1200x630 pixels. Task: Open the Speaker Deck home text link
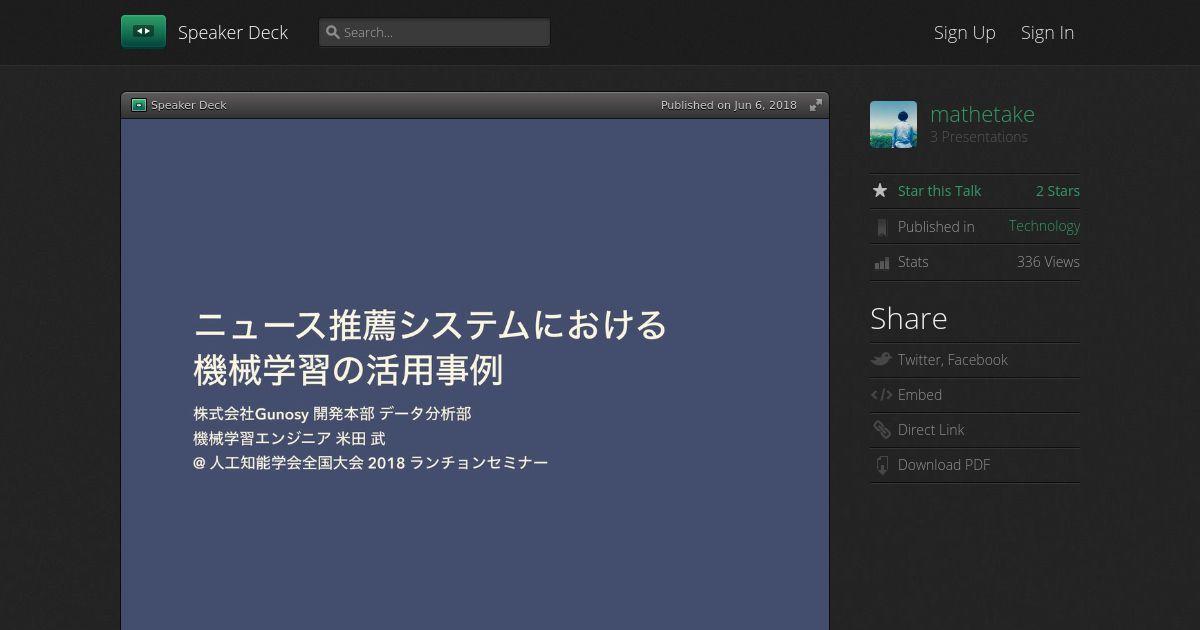[x=233, y=32]
